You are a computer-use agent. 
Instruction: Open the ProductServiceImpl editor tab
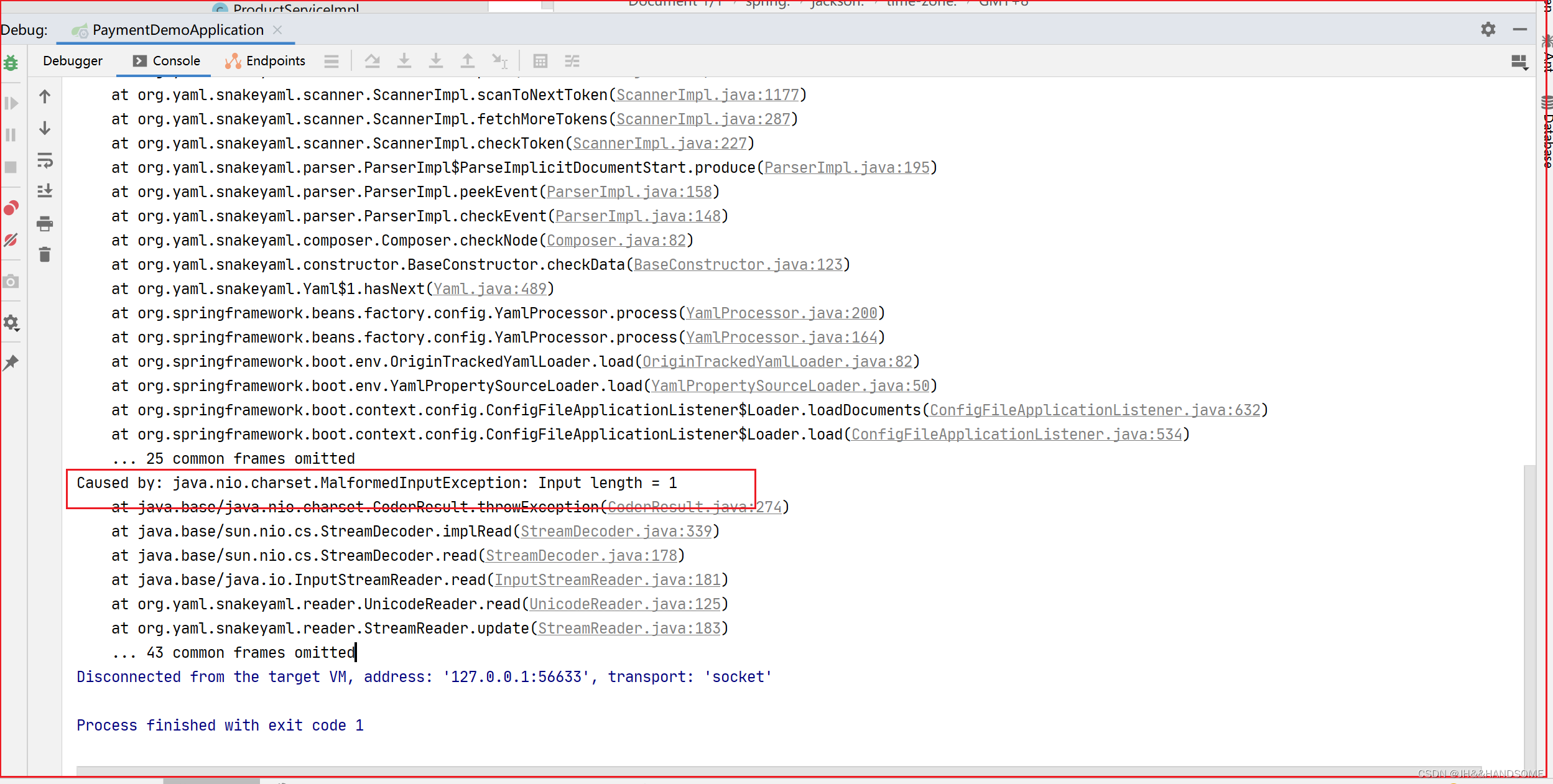pyautogui.click(x=286, y=7)
